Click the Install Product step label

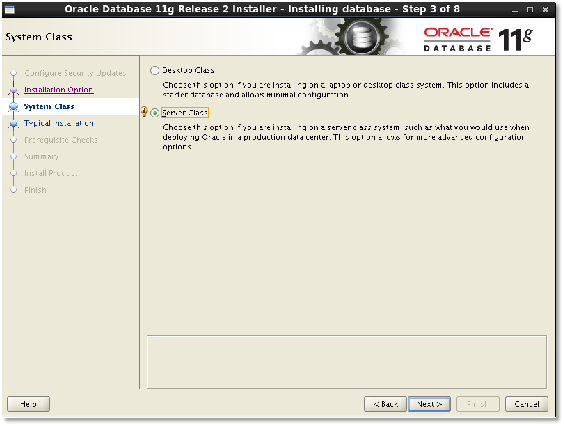coord(50,173)
